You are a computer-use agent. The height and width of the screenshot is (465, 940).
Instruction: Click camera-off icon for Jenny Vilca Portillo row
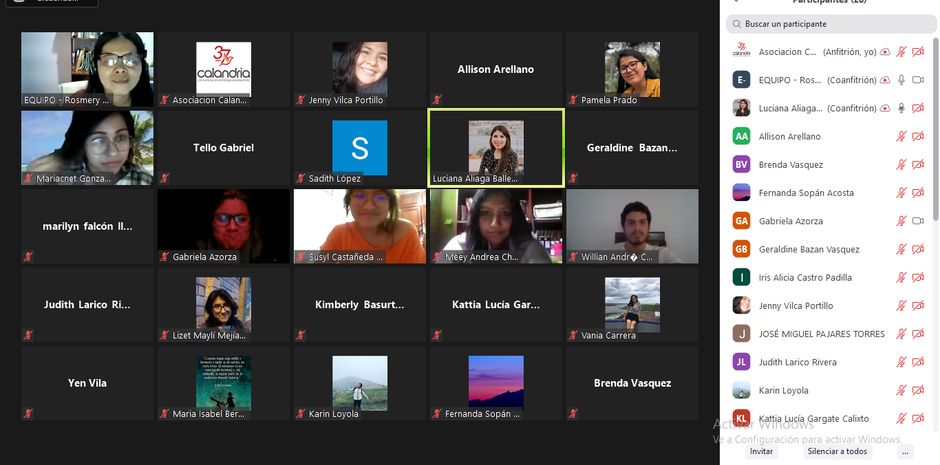[x=918, y=306]
